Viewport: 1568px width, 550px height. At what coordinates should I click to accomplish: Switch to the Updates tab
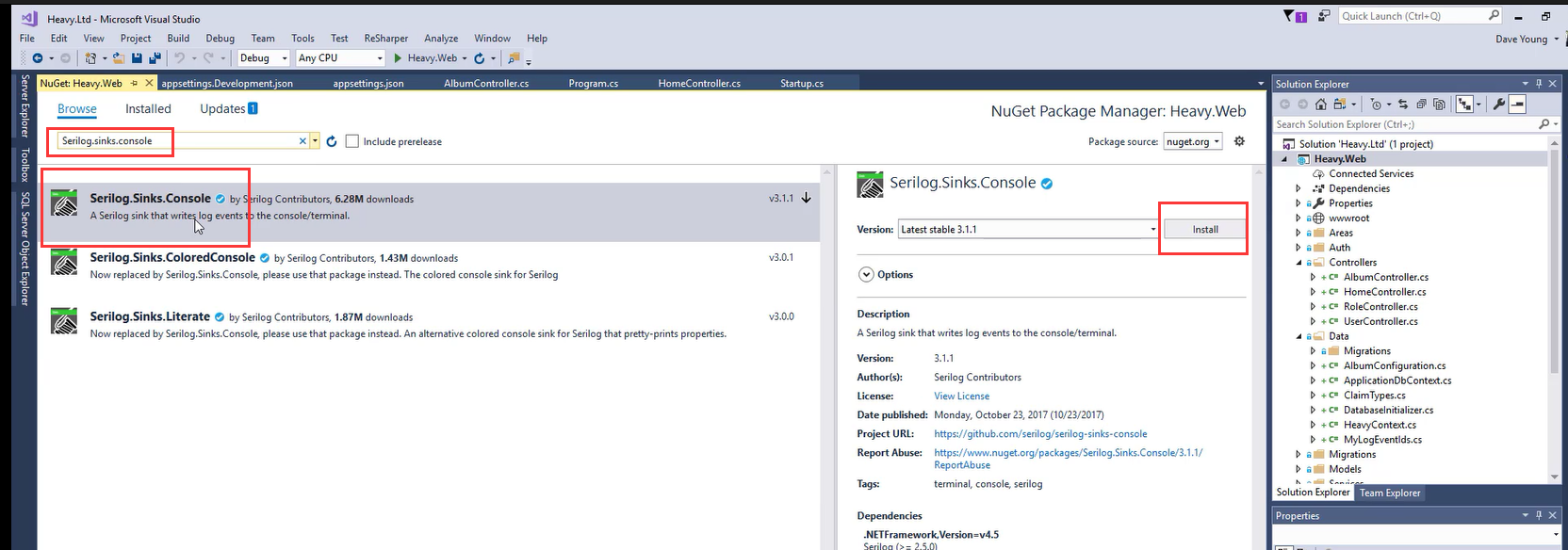(228, 109)
